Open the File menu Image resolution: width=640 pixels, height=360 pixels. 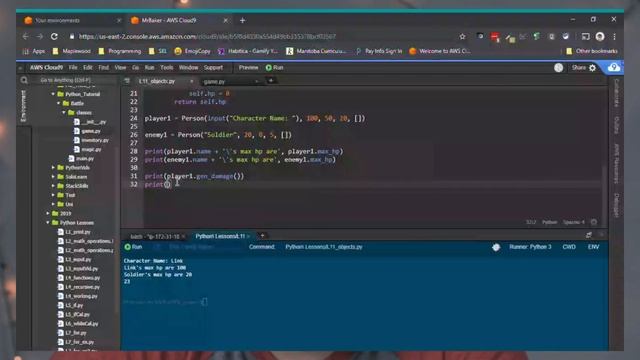point(73,68)
